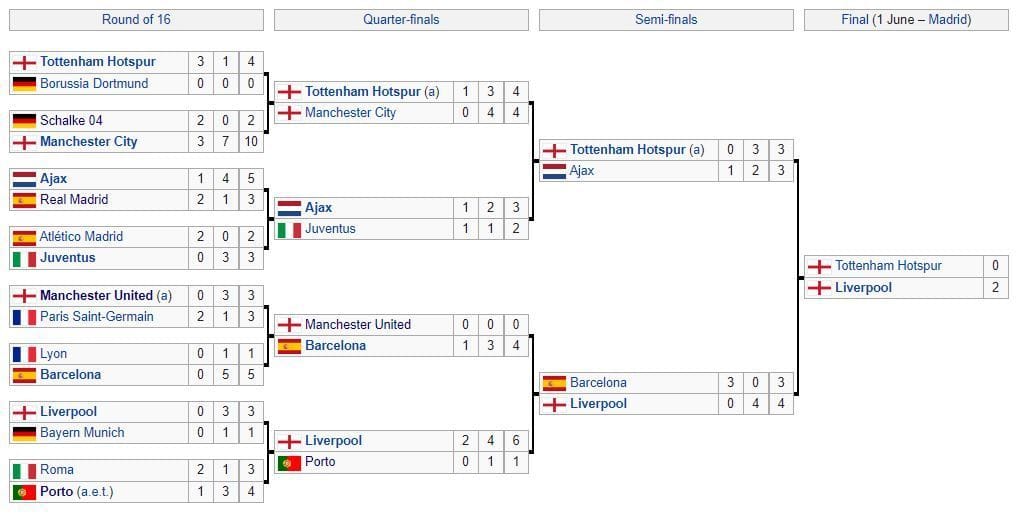Image resolution: width=1020 pixels, height=516 pixels.
Task: Click the French flag beside Paris Saint-Germain
Action: 24,317
